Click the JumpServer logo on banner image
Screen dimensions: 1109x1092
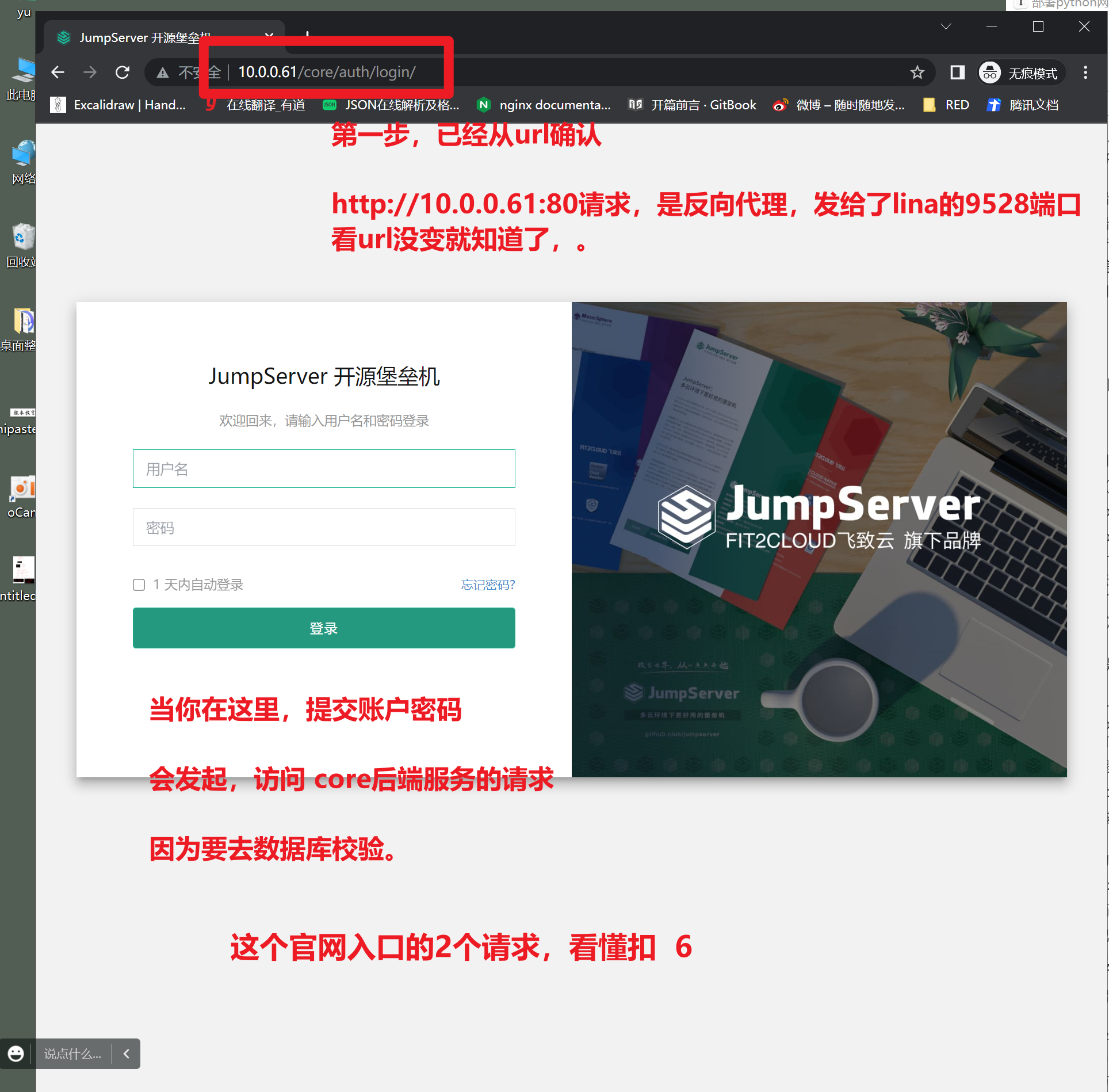pos(819,517)
